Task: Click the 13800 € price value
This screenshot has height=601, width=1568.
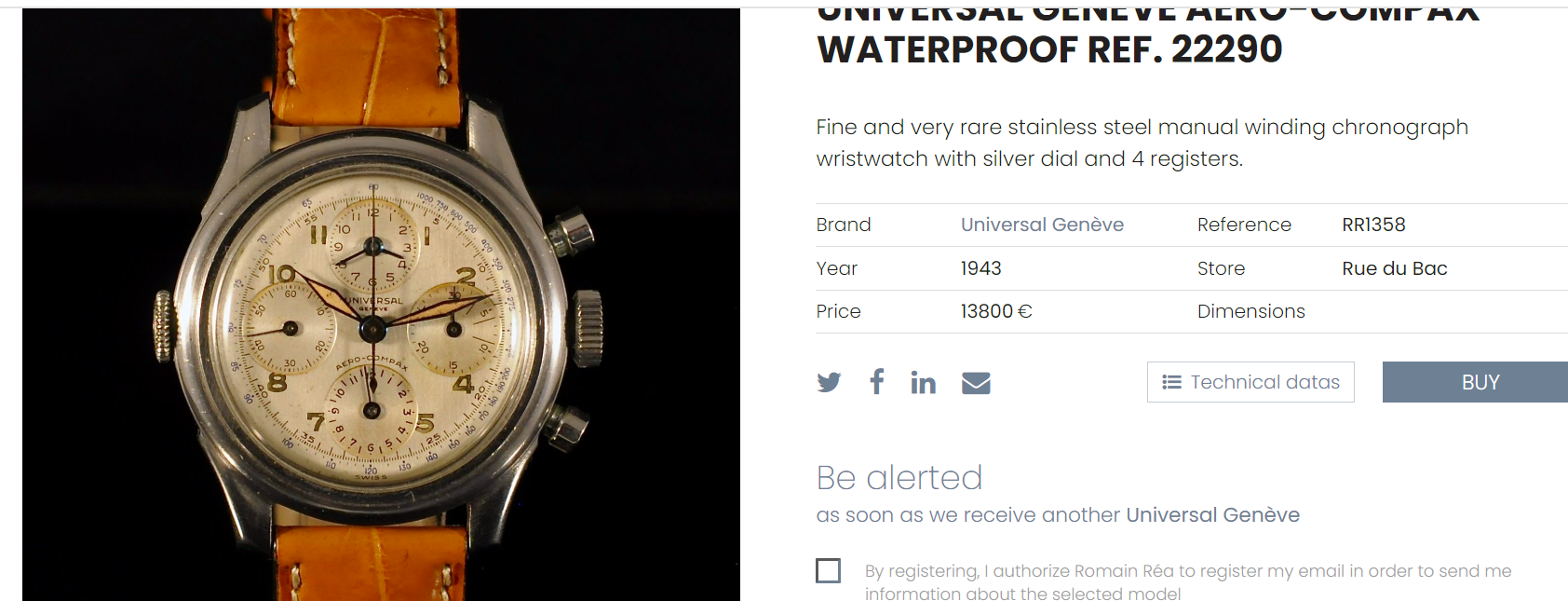Action: 996,311
